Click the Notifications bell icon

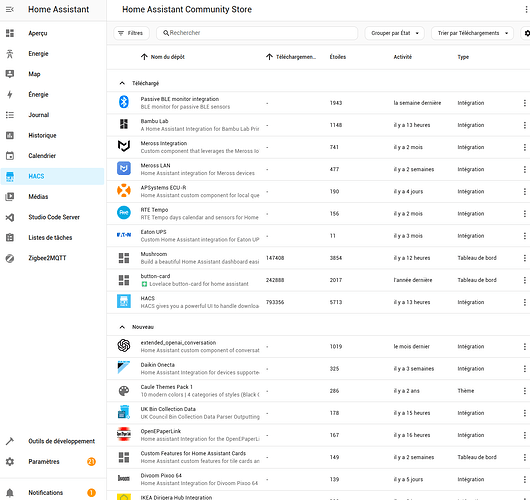click(10, 493)
